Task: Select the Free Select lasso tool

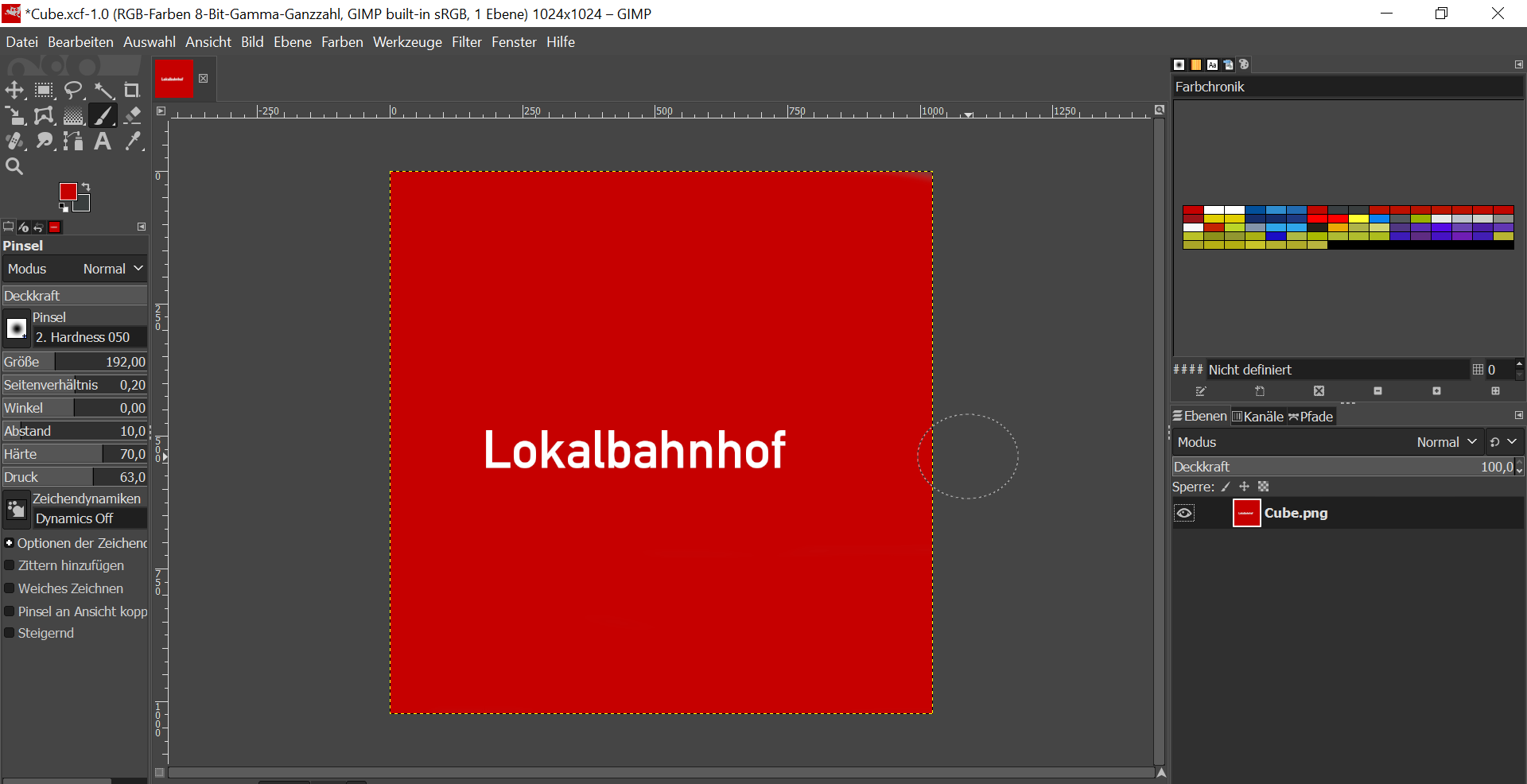Action: point(73,90)
